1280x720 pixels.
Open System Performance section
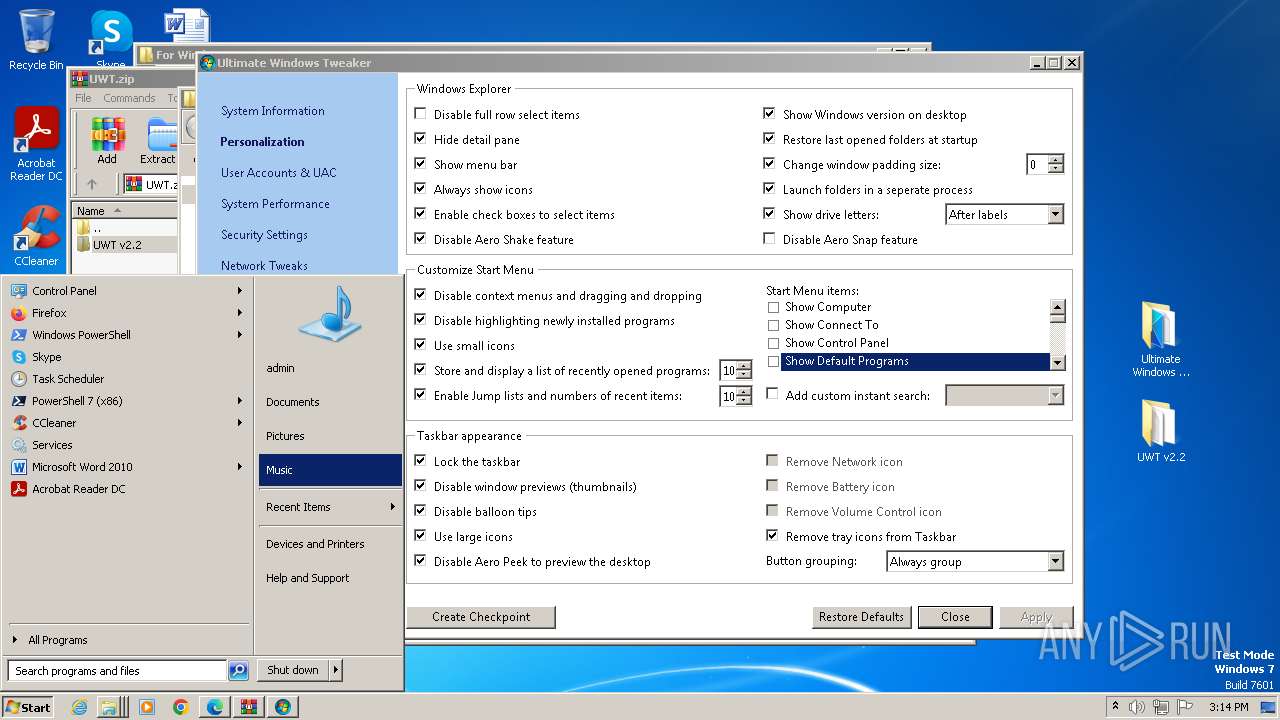(x=275, y=204)
